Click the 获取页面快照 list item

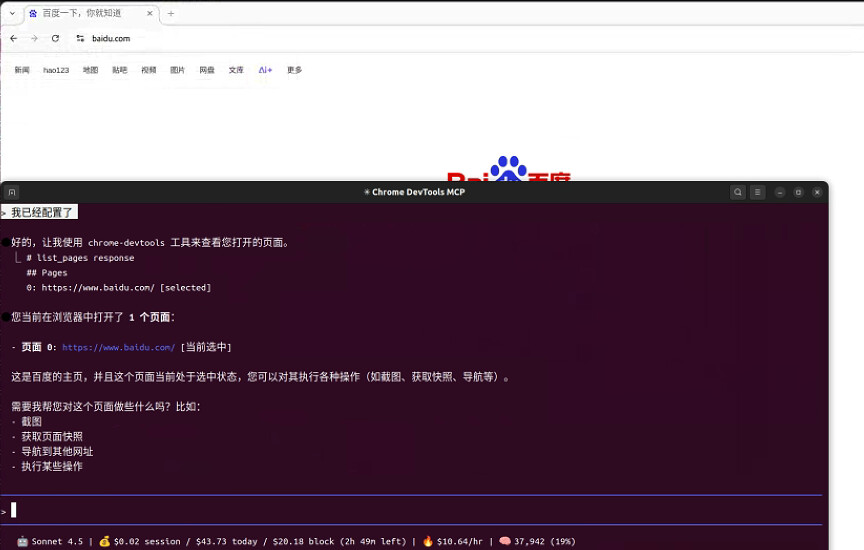(52, 436)
